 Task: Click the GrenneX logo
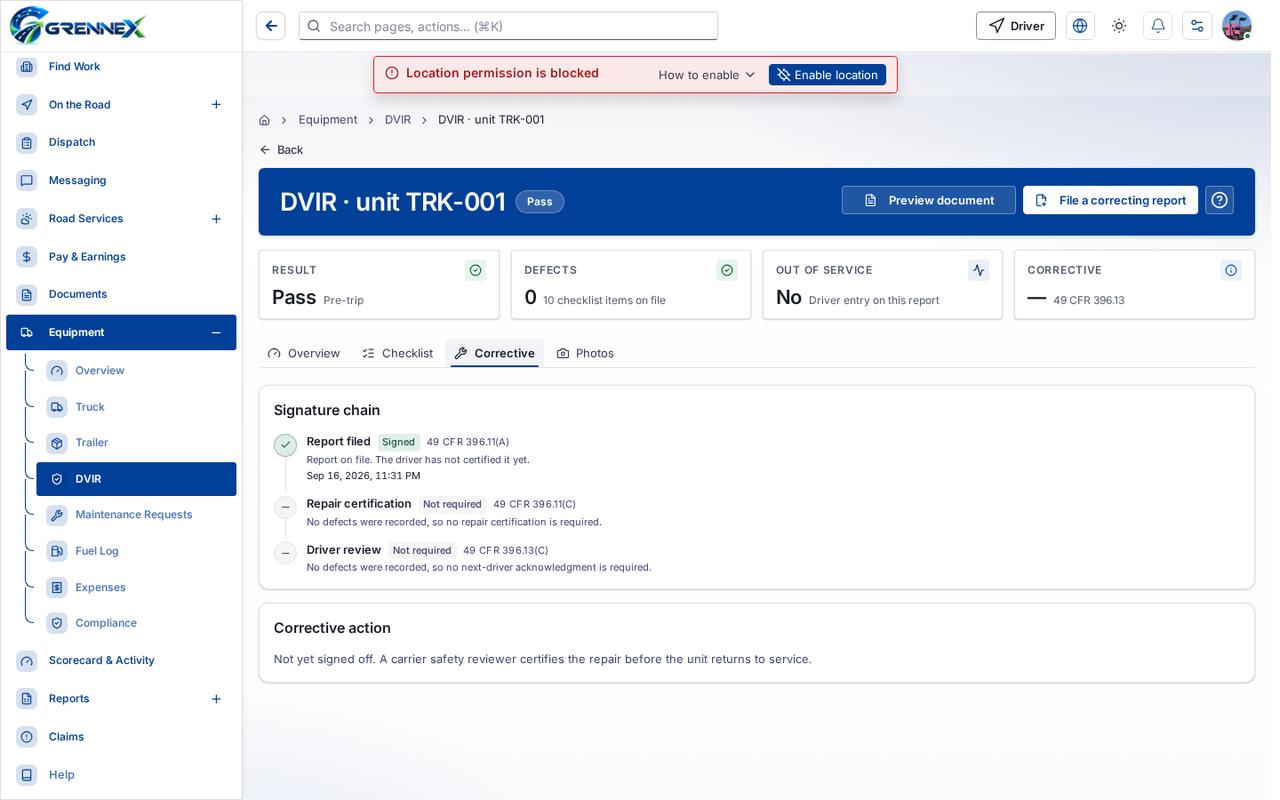[x=78, y=25]
